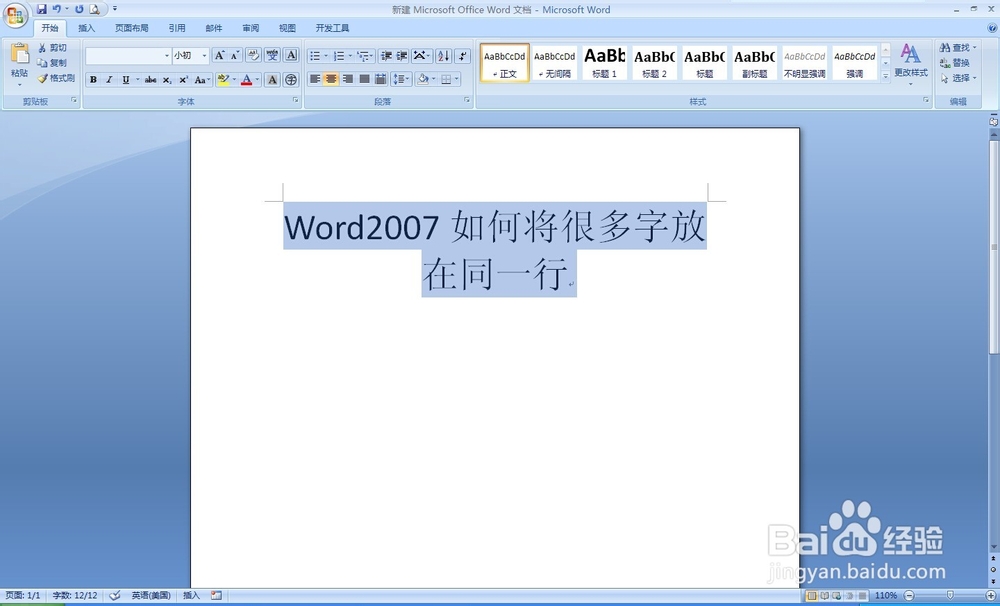Switch to the Review (审阅) tab
1000x606 pixels.
click(251, 28)
